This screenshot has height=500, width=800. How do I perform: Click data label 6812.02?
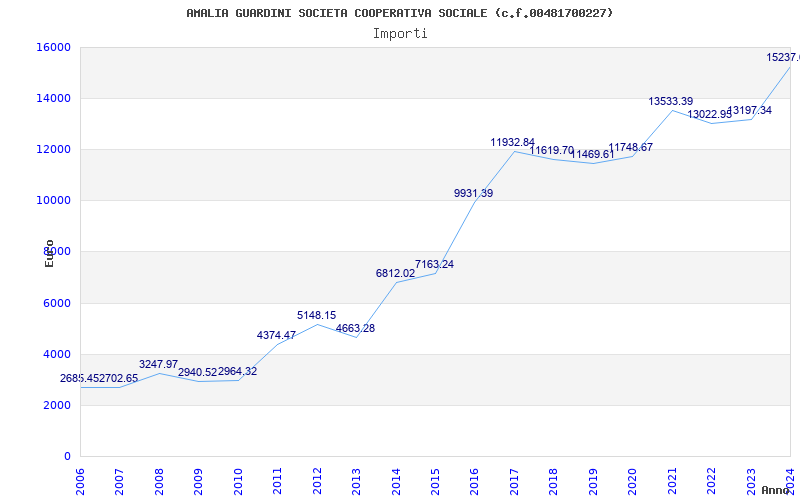coord(395,273)
